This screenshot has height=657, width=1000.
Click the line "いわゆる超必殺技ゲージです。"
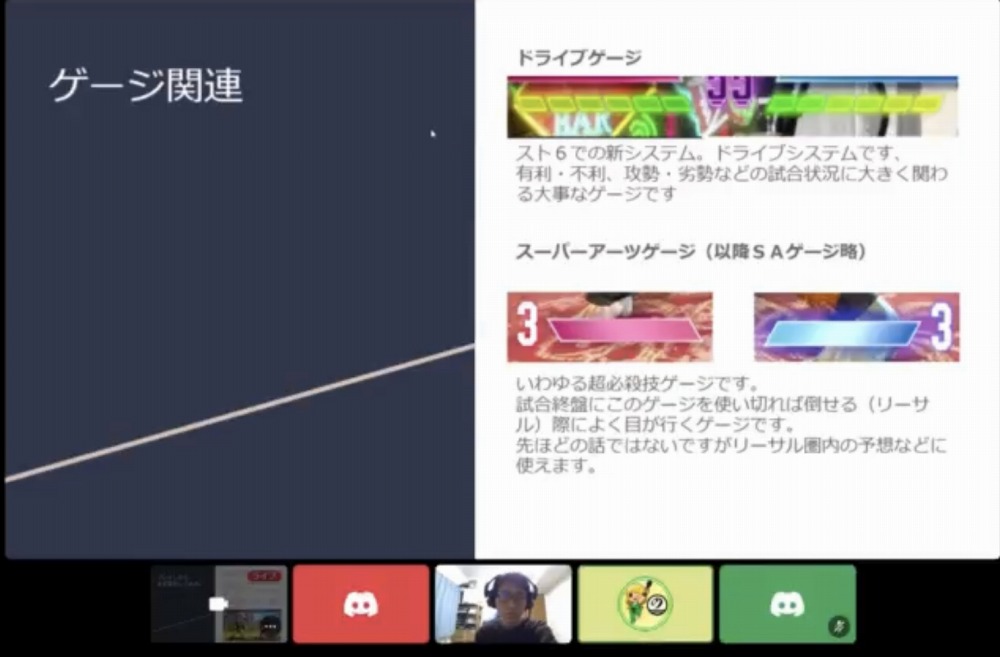pyautogui.click(x=638, y=384)
